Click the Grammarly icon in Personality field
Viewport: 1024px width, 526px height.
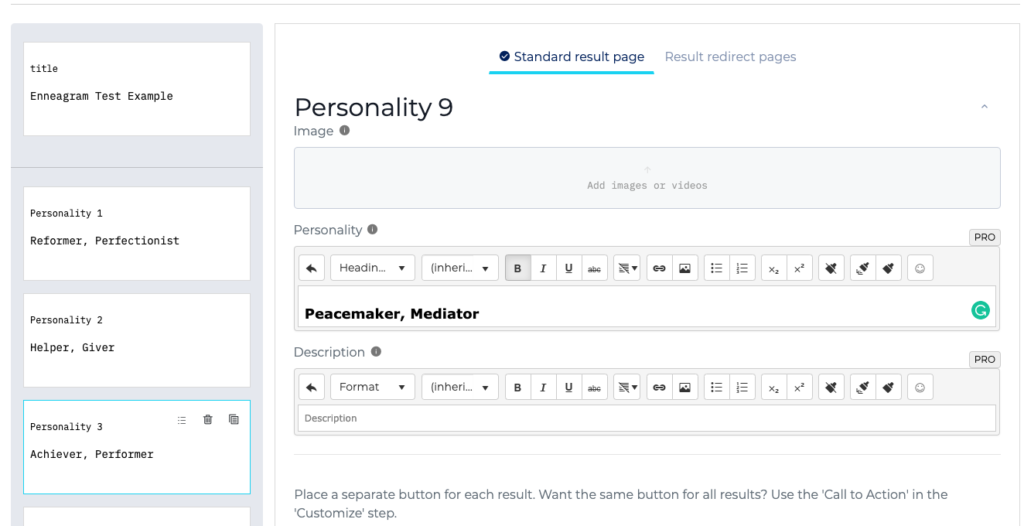[980, 310]
